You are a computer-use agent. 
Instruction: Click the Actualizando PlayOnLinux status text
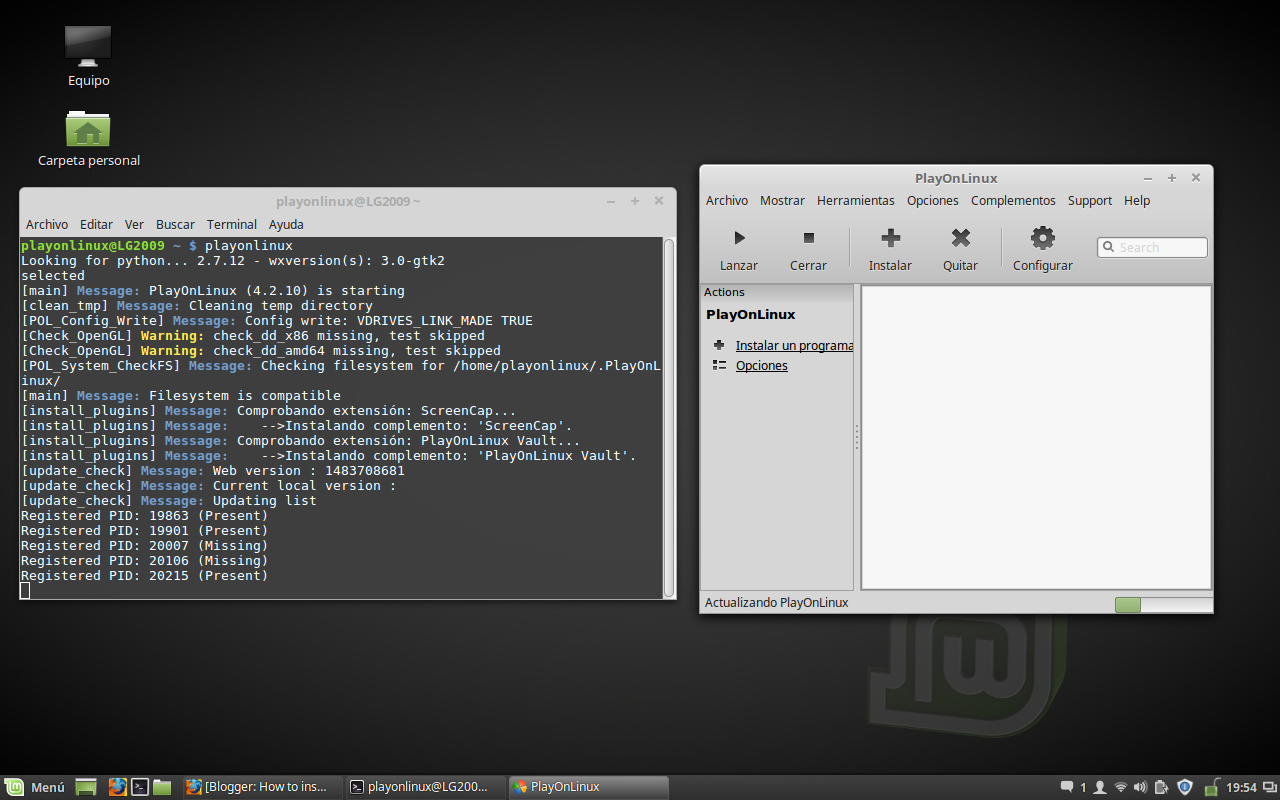[x=777, y=603]
